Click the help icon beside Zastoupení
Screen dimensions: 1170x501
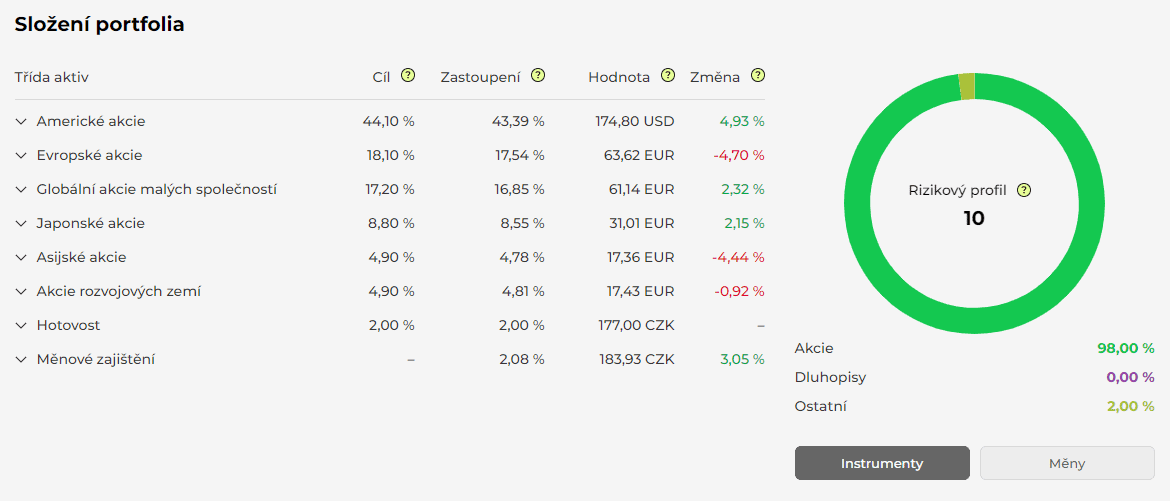(538, 76)
